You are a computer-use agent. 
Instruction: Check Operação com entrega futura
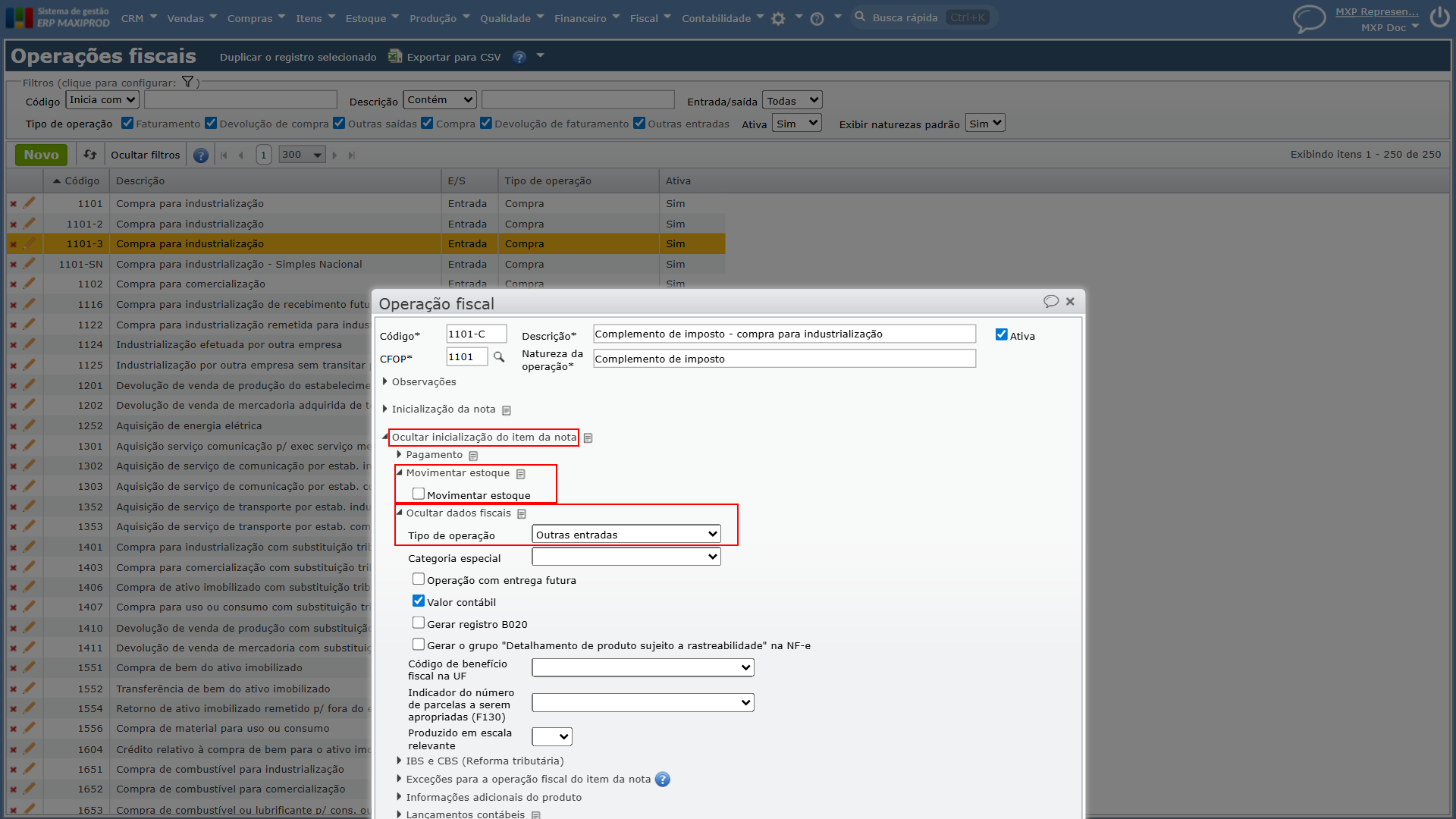pyautogui.click(x=418, y=579)
